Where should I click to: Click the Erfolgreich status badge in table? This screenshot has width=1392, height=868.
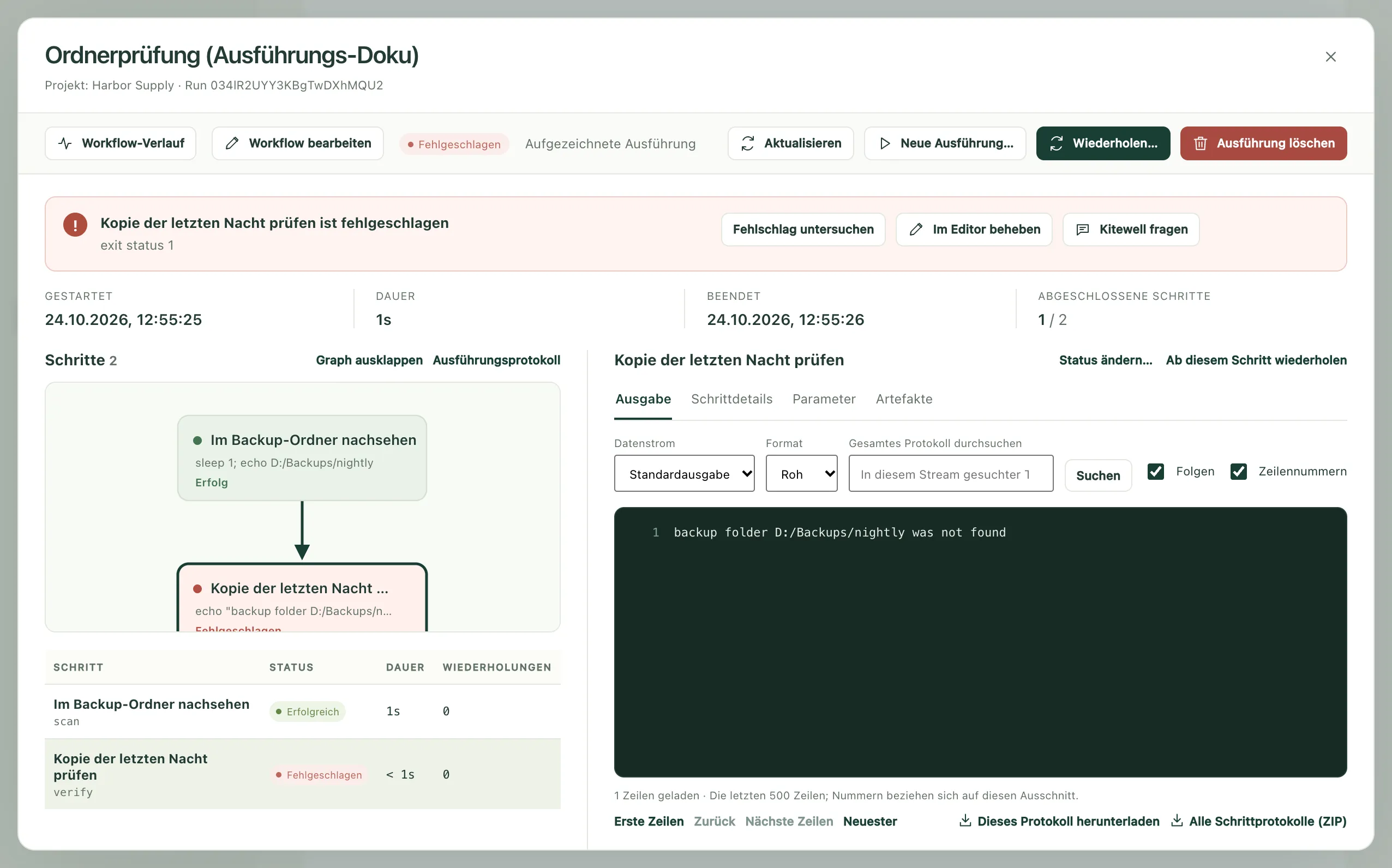[307, 712]
